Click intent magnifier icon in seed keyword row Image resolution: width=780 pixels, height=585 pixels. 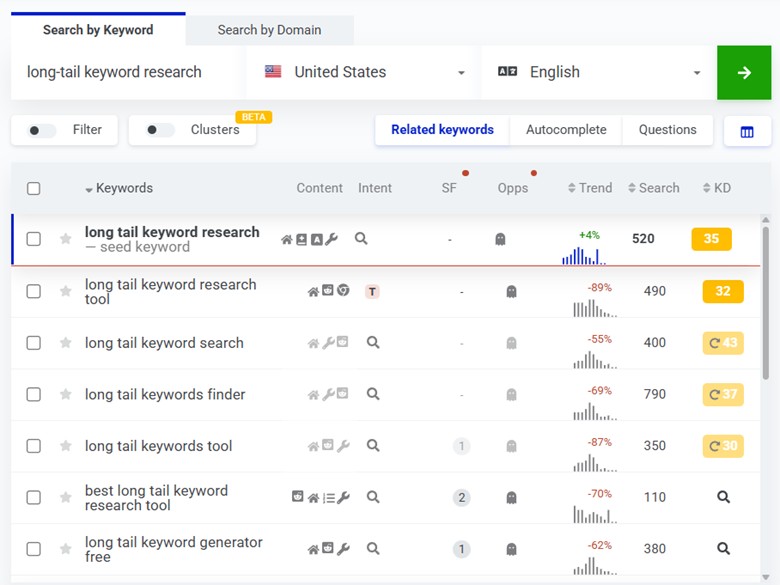tap(361, 239)
